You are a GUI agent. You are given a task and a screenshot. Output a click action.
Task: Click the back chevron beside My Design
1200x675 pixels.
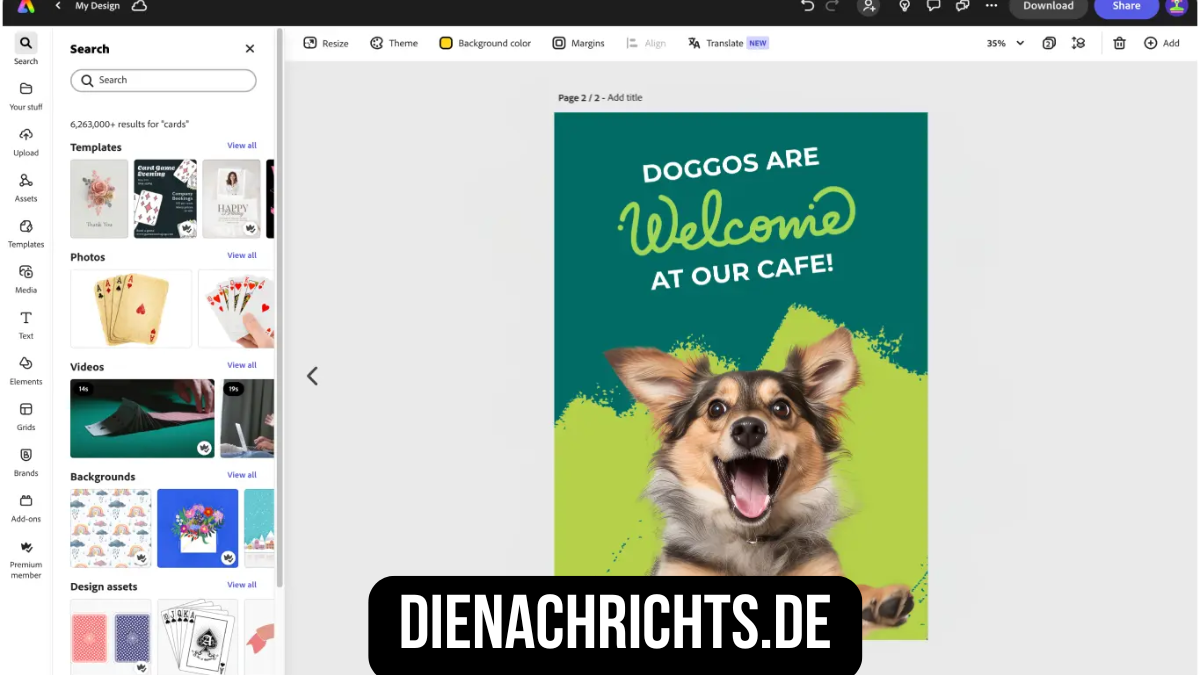point(58,6)
